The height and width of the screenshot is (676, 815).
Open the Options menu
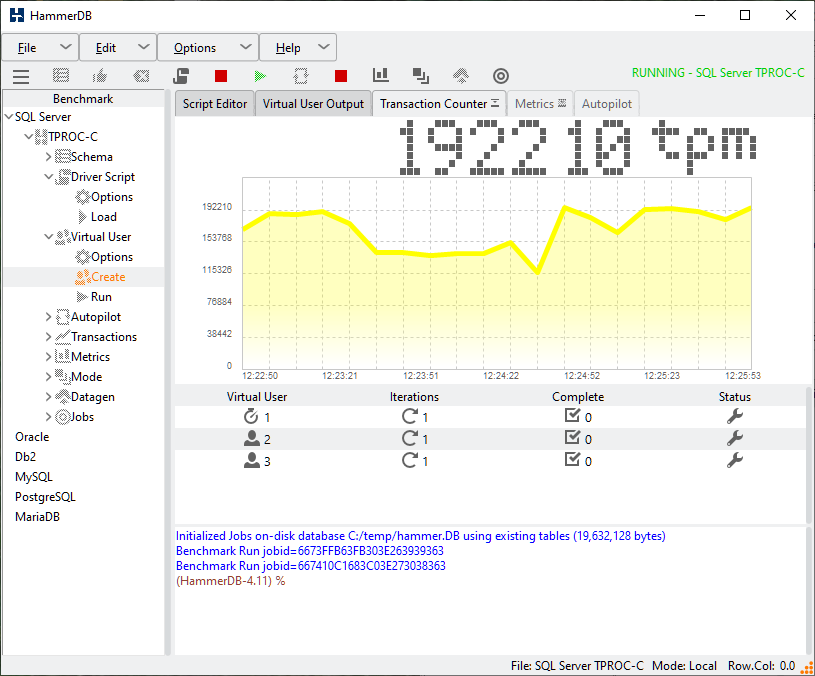point(208,48)
